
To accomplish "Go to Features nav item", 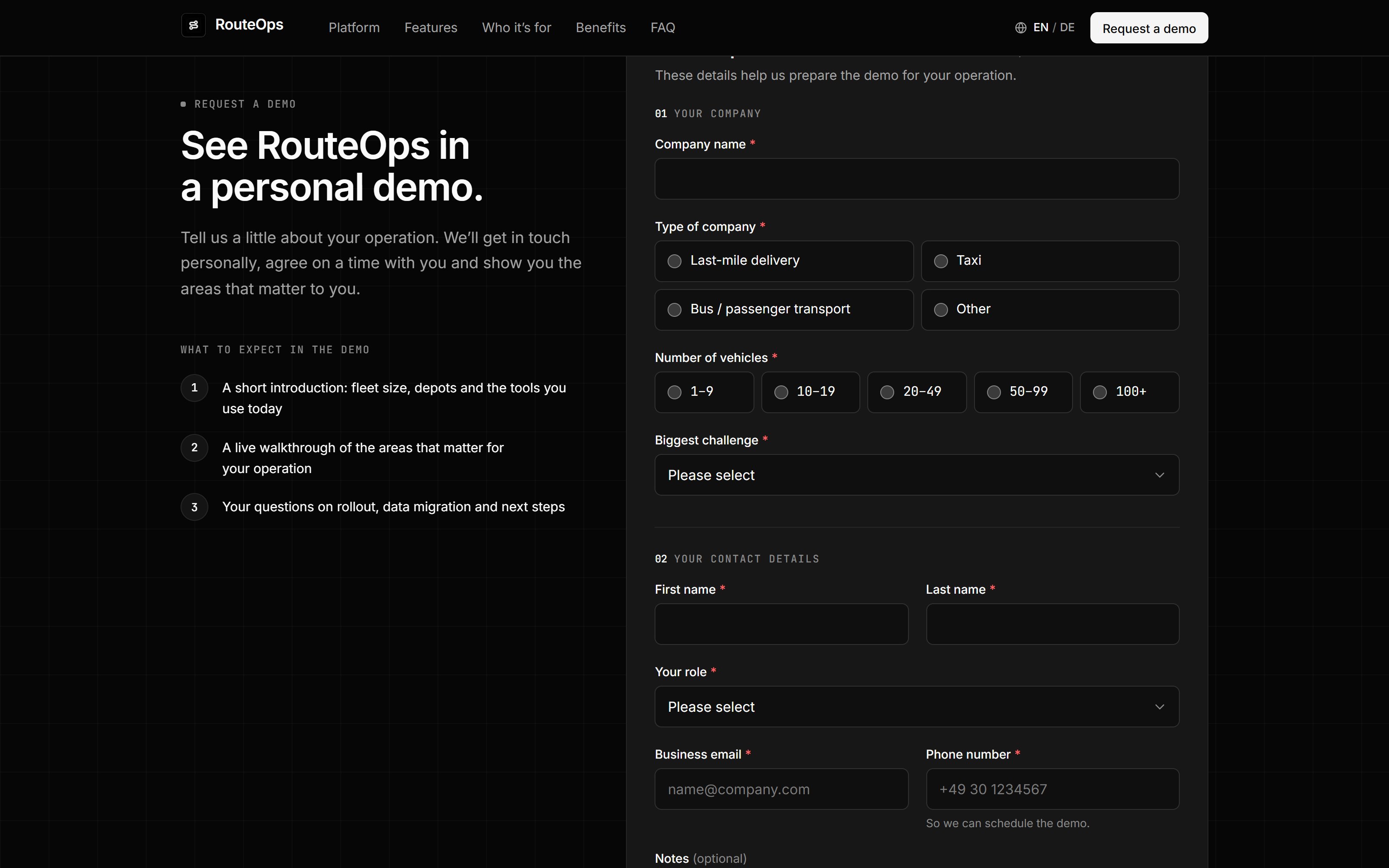I will [431, 27].
